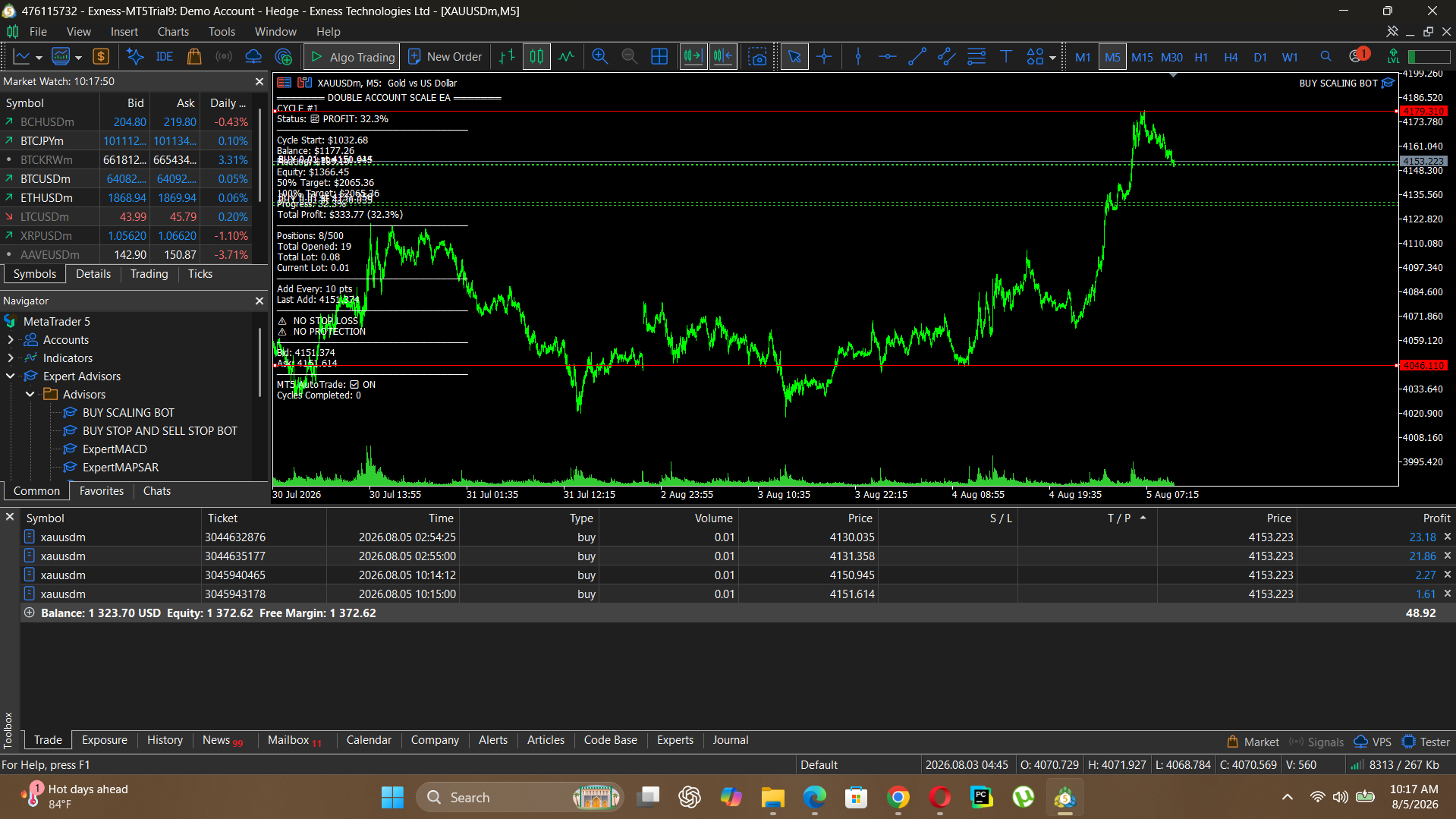The image size is (1456, 819).
Task: Open the Market shopping bag icon in toolbar
Action: coord(194,57)
